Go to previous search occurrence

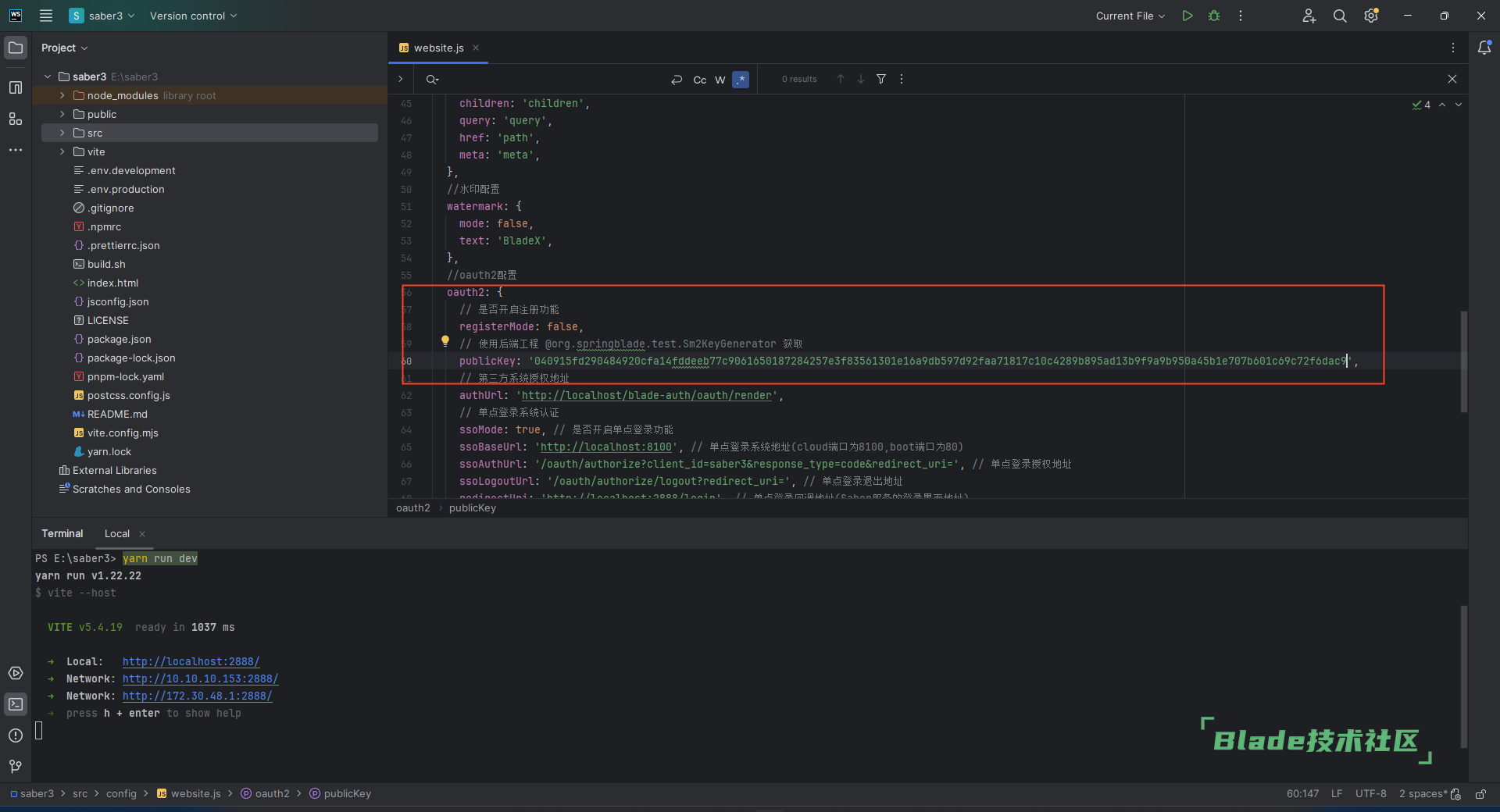click(841, 79)
